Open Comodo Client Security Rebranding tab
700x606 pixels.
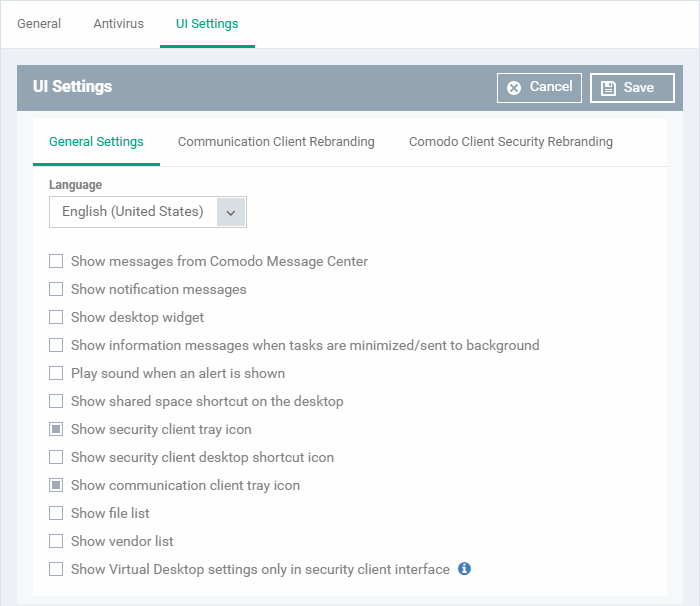(511, 142)
